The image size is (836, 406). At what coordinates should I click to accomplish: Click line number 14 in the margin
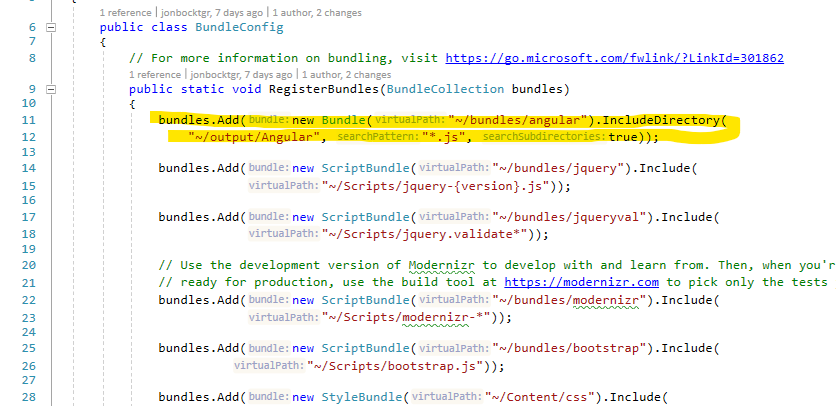29,169
